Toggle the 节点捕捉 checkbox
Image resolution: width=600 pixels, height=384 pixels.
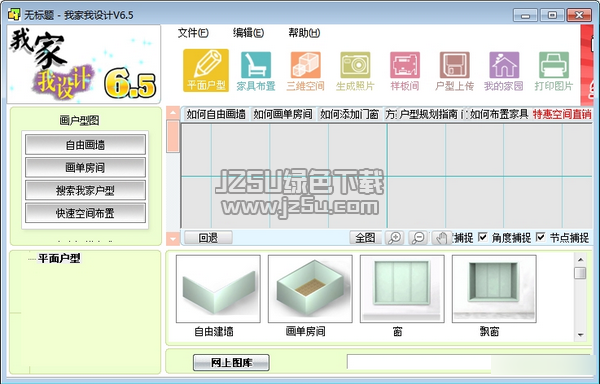tap(541, 237)
